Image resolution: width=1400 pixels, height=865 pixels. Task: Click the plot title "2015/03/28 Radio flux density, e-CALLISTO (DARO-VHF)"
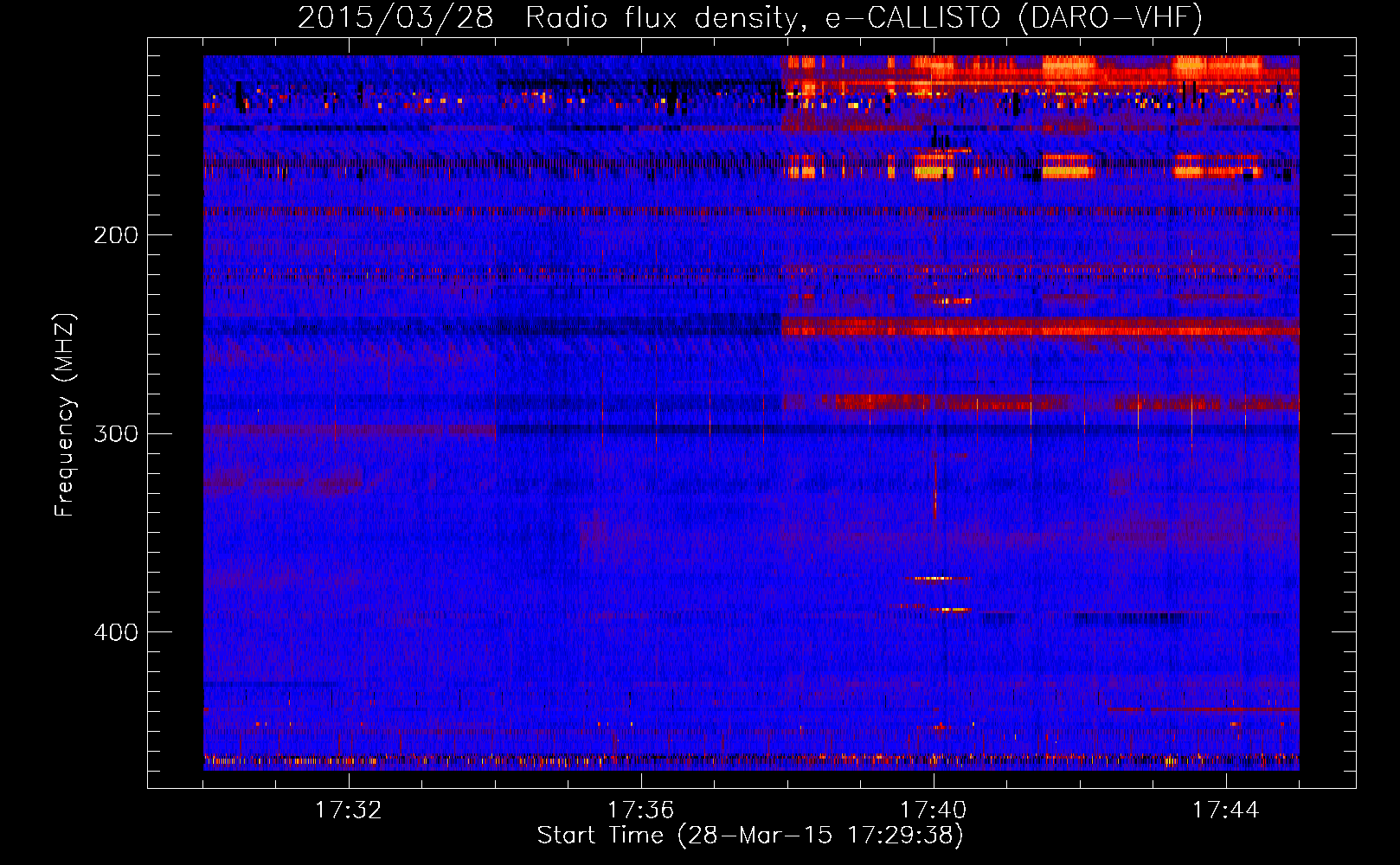(750, 17)
